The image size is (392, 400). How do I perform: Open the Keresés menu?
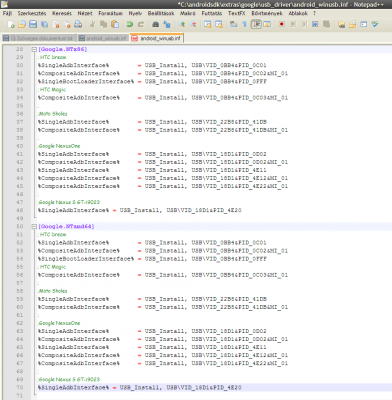click(x=62, y=13)
